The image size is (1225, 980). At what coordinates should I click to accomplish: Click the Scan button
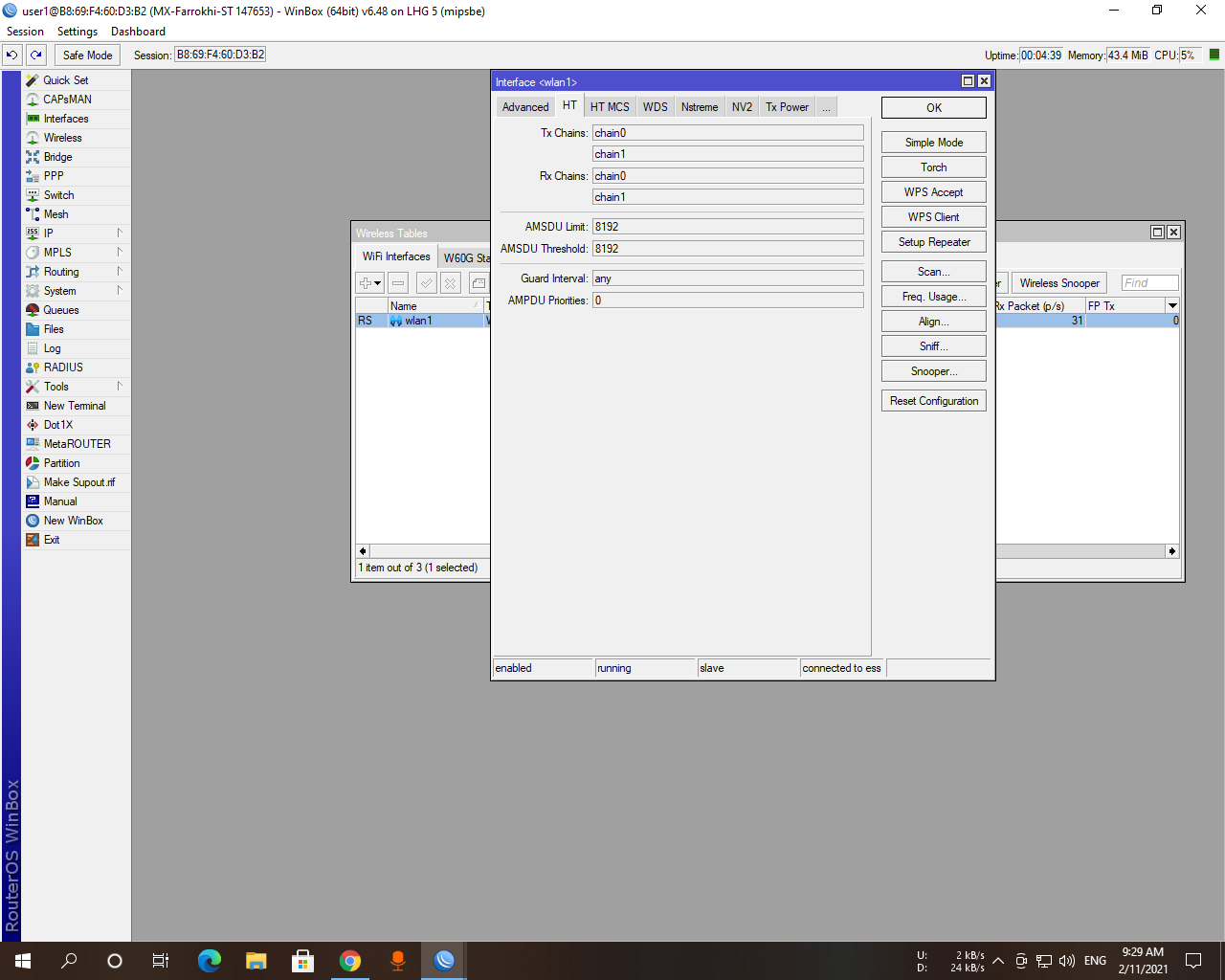(x=933, y=271)
